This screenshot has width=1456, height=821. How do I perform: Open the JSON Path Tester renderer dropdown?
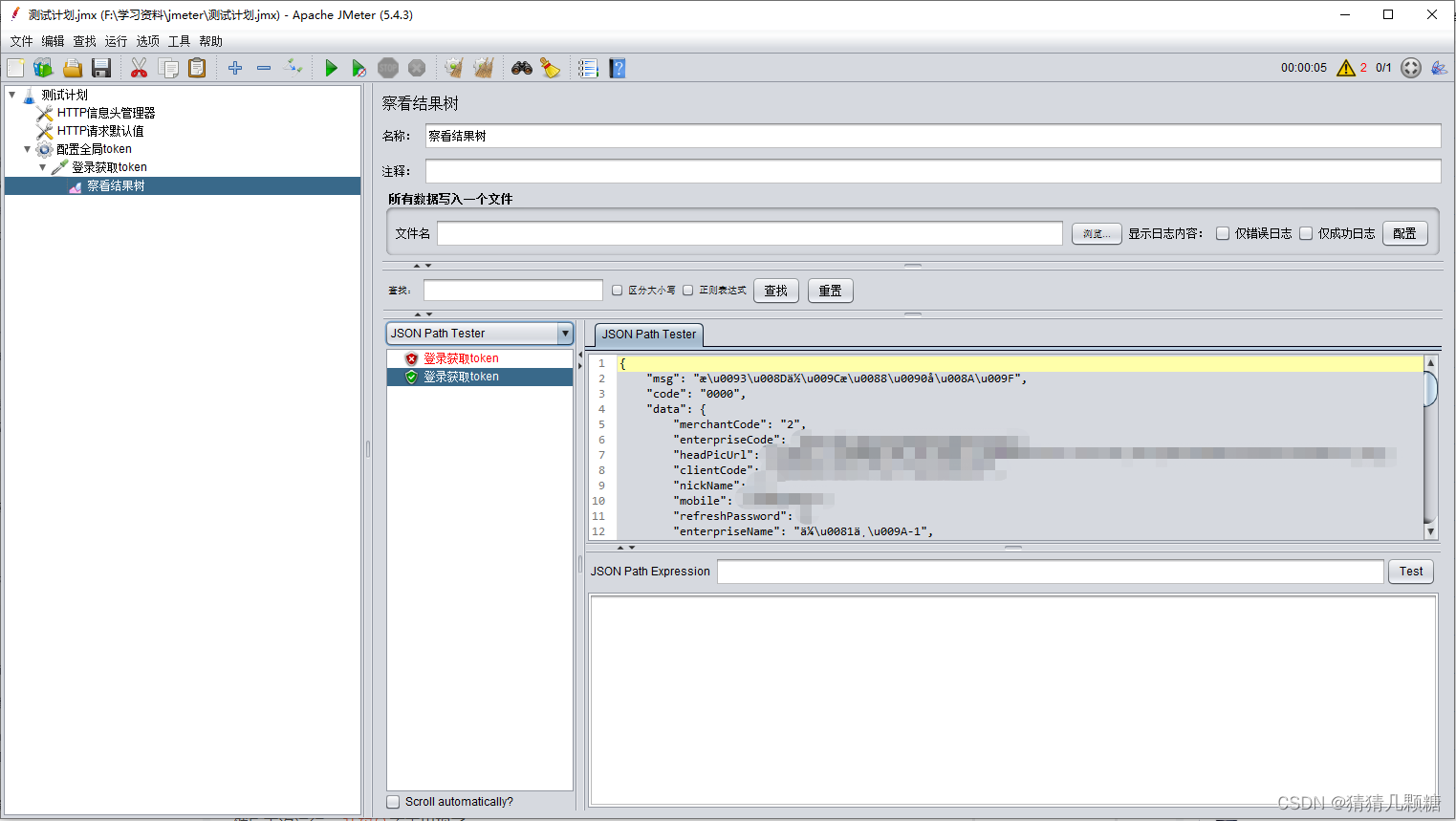[565, 334]
